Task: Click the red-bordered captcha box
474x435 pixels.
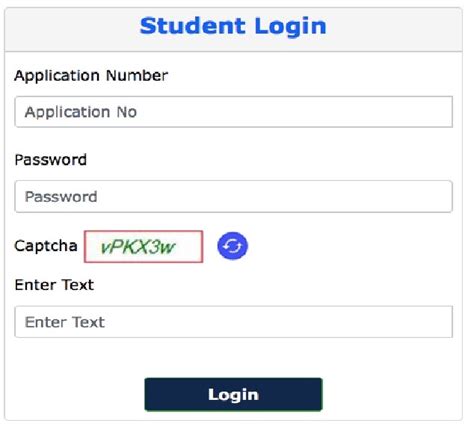Action: [143, 247]
